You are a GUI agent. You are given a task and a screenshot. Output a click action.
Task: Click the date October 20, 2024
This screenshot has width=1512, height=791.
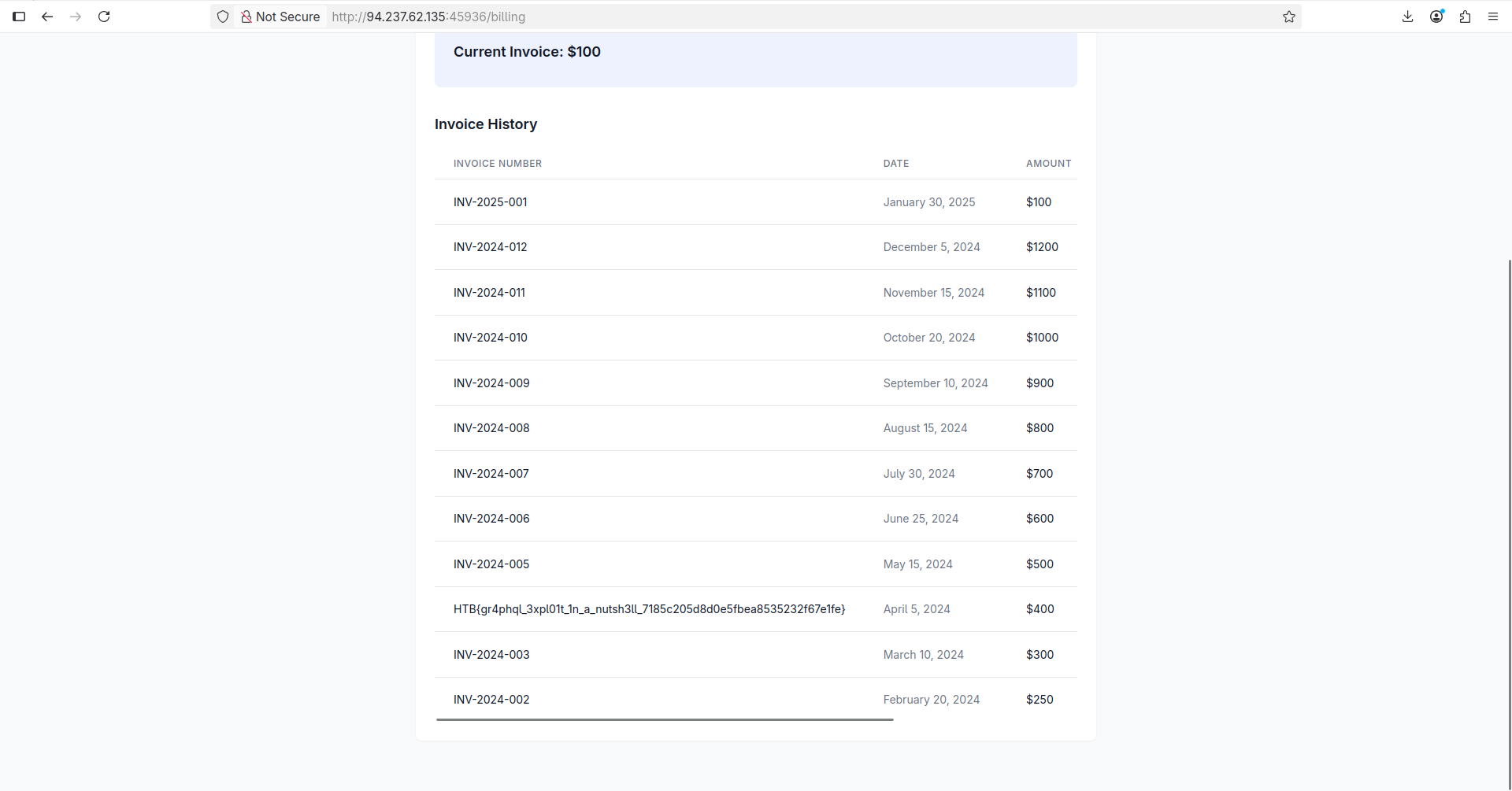point(929,338)
